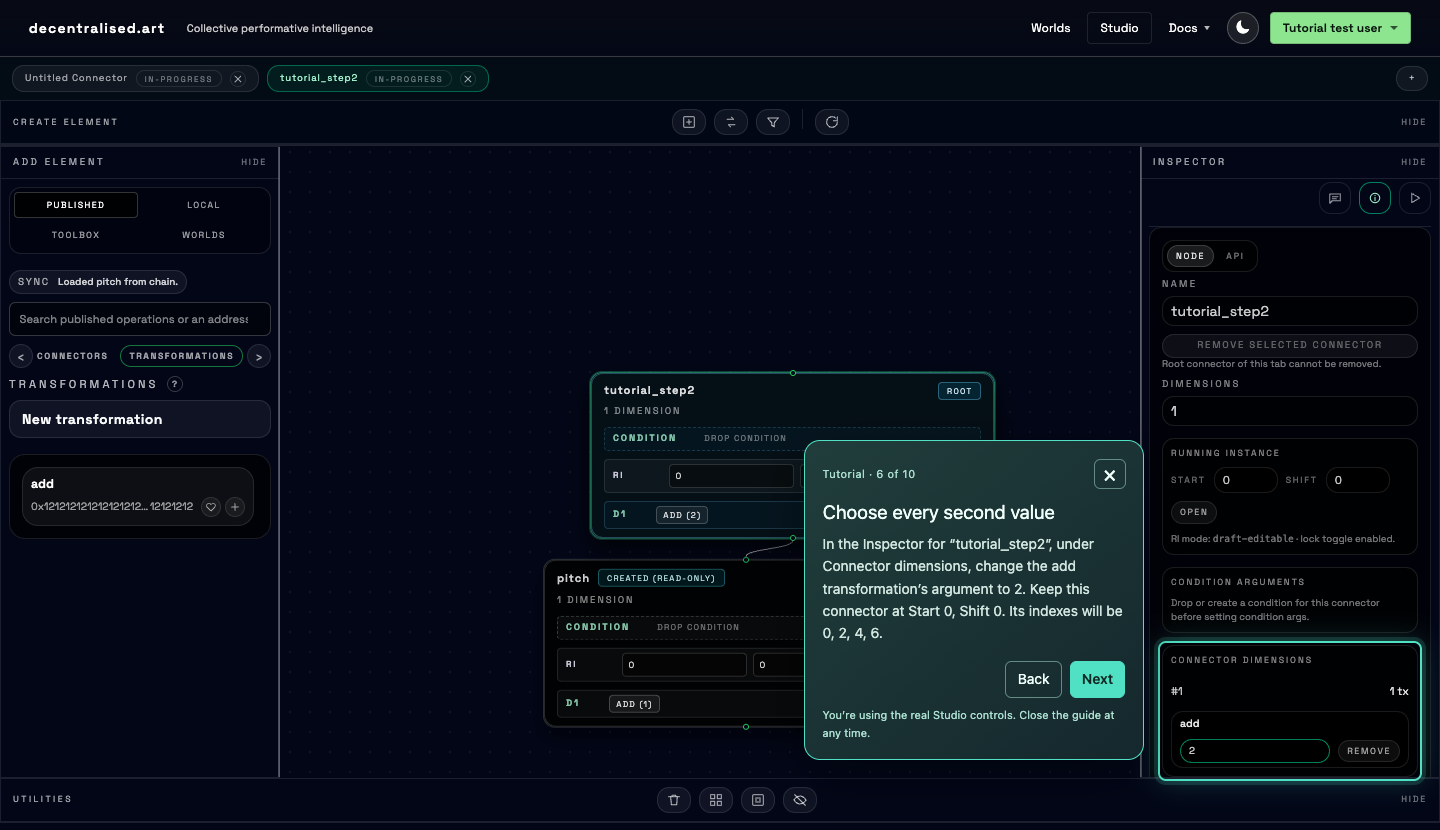This screenshot has height=830, width=1440.
Task: Click the swap arrows icon in the Create Element toolbar
Action: coord(731,122)
